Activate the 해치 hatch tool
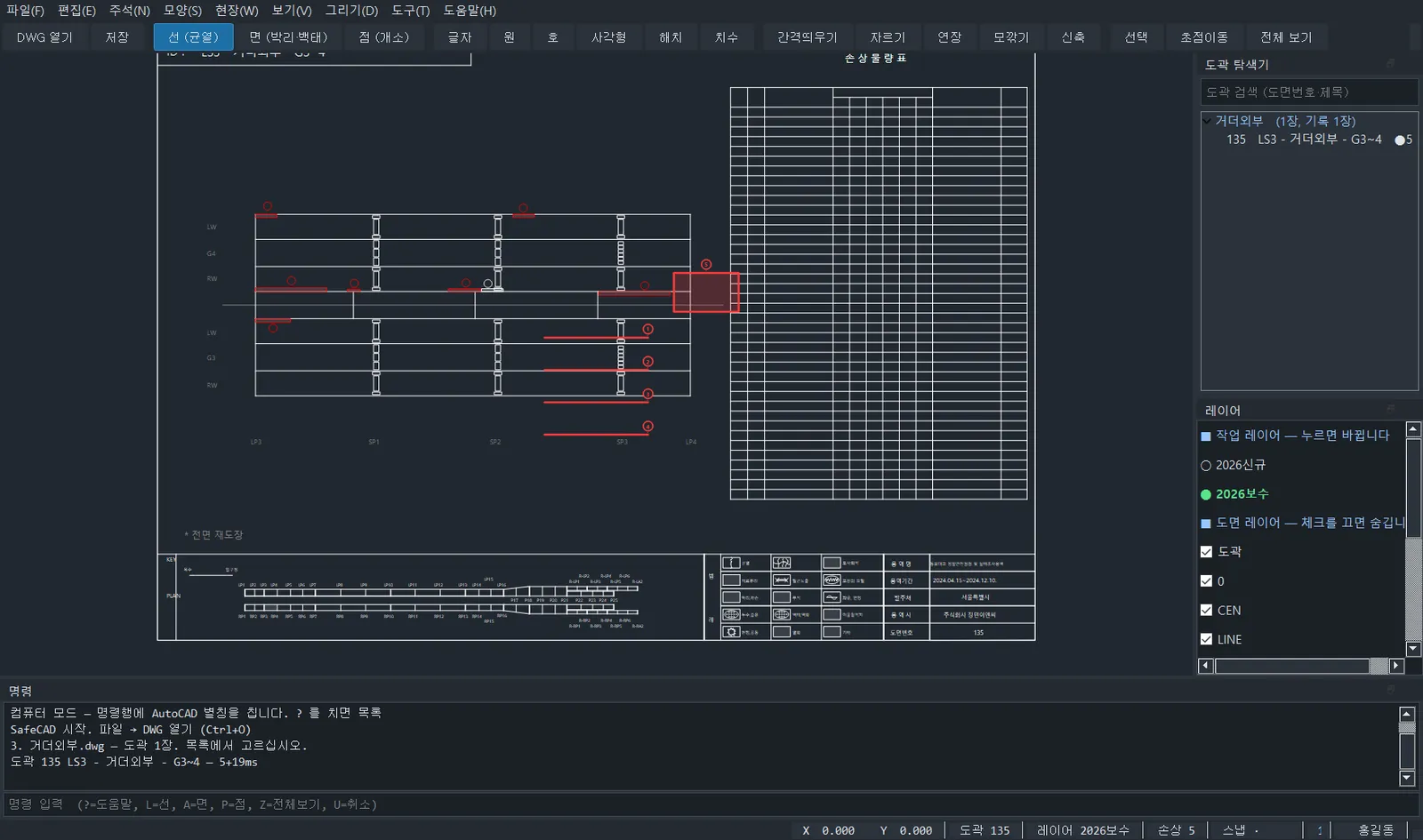The height and width of the screenshot is (840, 1423). [x=671, y=37]
